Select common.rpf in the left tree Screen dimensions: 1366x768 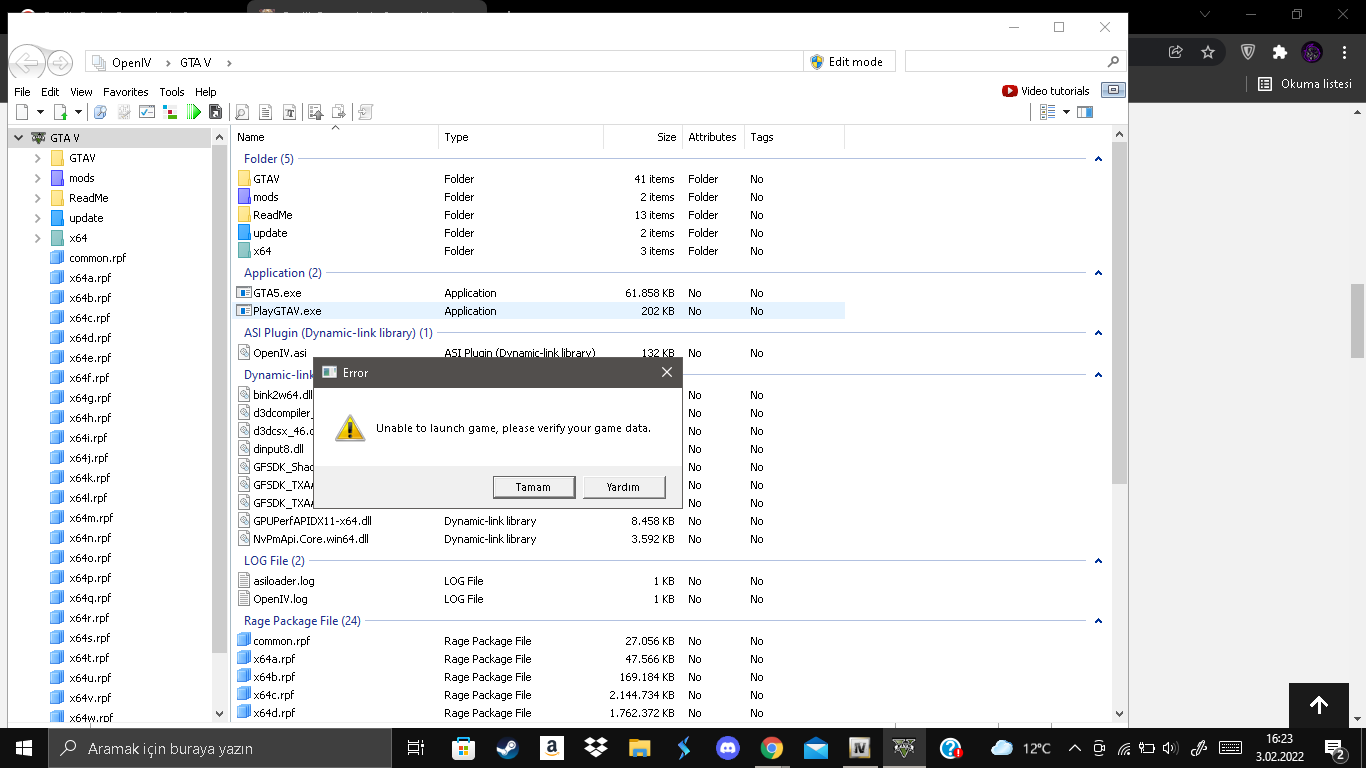(97, 258)
